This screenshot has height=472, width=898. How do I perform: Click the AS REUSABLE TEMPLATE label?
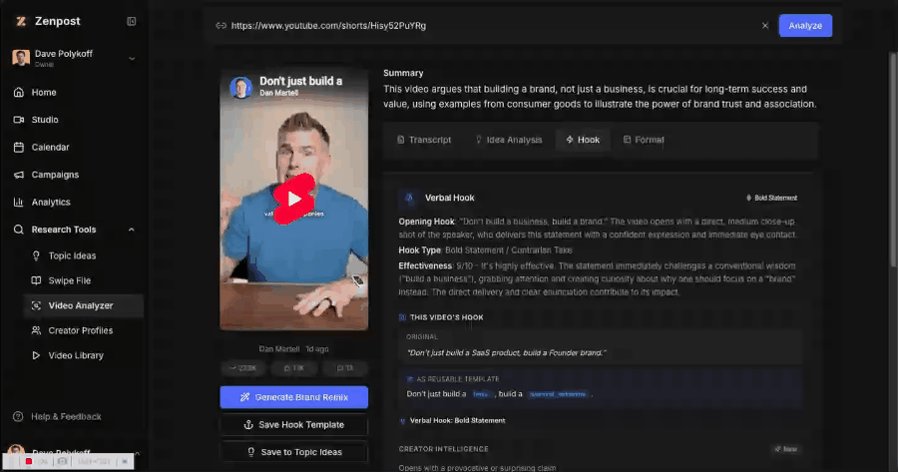(x=458, y=379)
